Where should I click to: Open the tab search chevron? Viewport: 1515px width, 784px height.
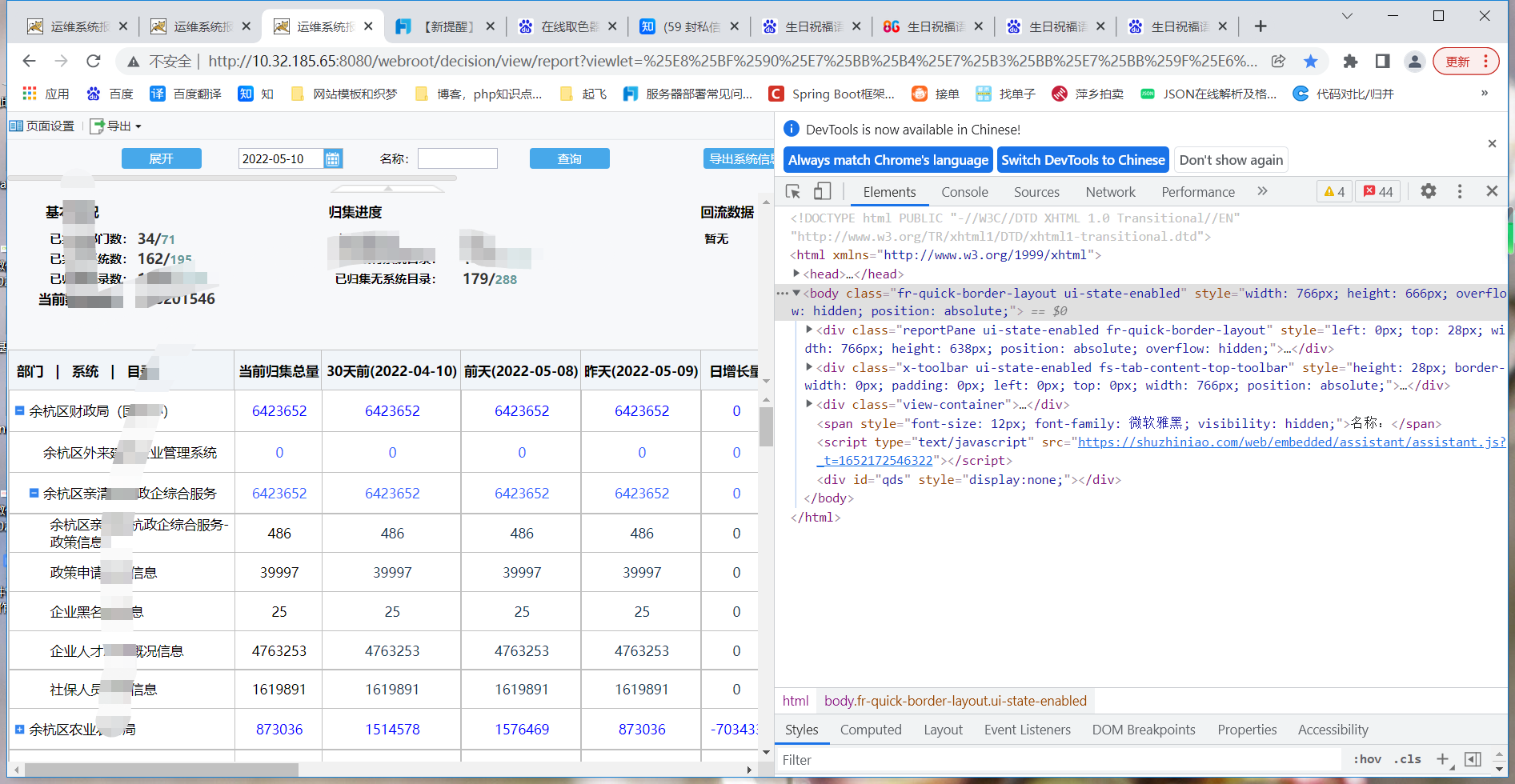click(1347, 16)
